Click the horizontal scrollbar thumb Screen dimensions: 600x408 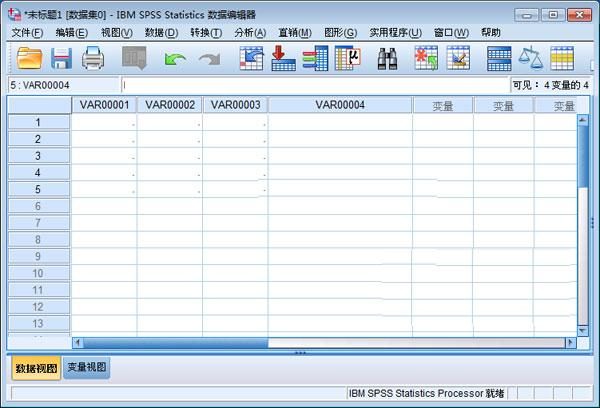pyautogui.click(x=176, y=343)
